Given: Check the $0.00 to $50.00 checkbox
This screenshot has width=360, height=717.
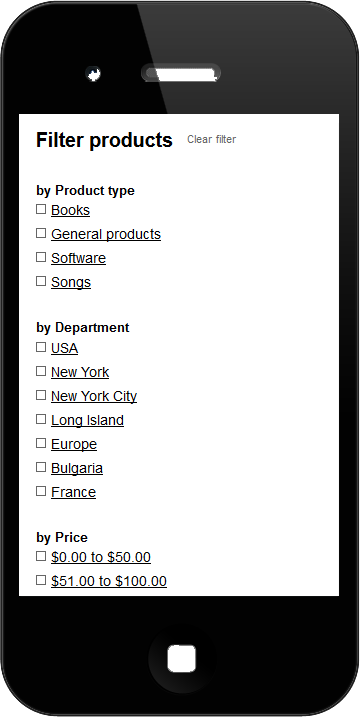Looking at the screenshot, I should (x=41, y=556).
